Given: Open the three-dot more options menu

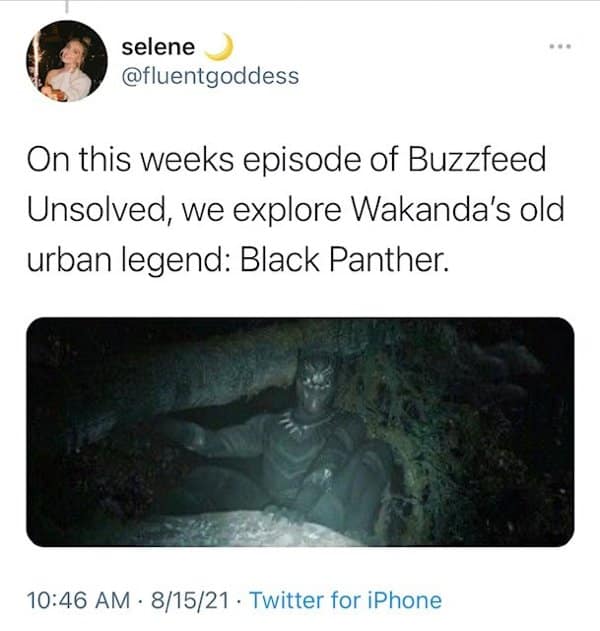Looking at the screenshot, I should point(560,47).
